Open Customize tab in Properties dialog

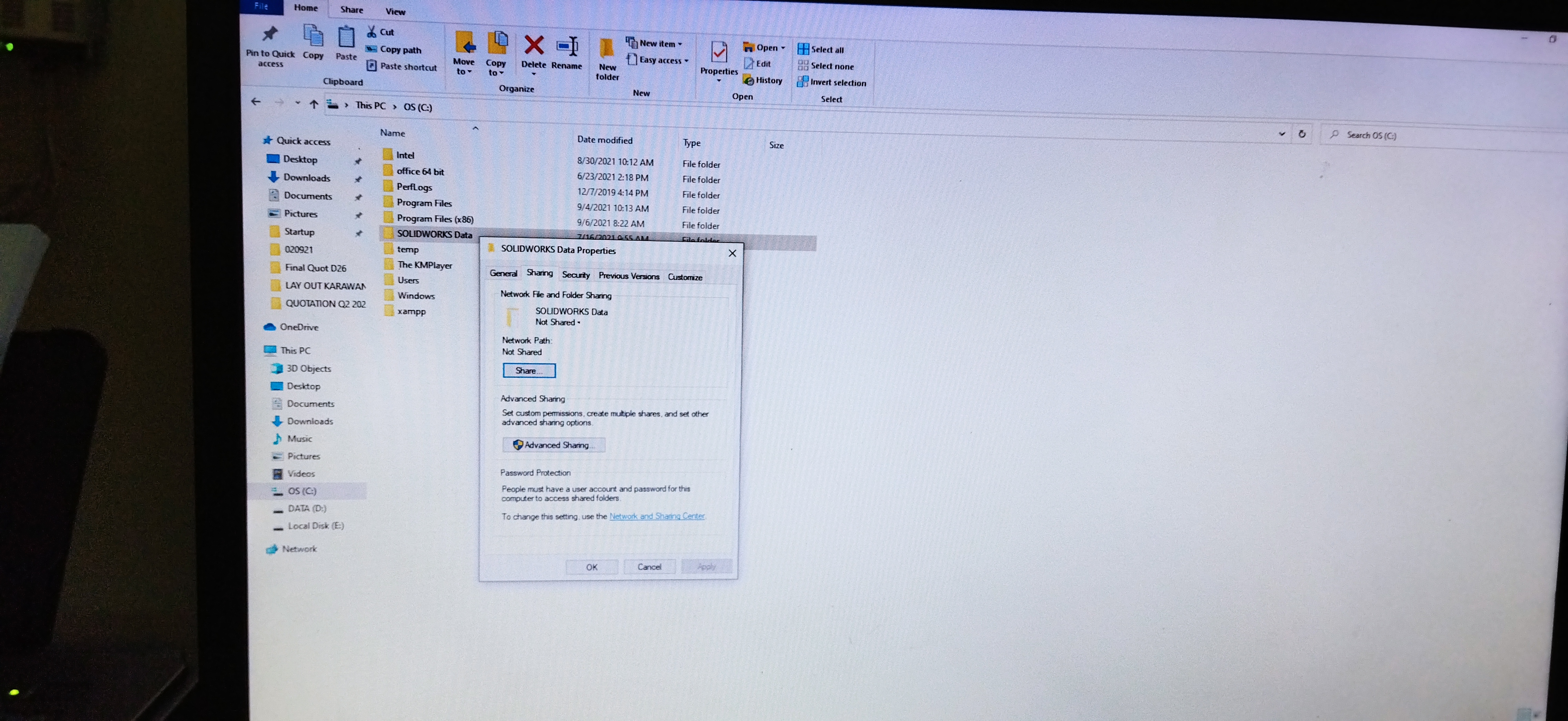click(x=685, y=277)
